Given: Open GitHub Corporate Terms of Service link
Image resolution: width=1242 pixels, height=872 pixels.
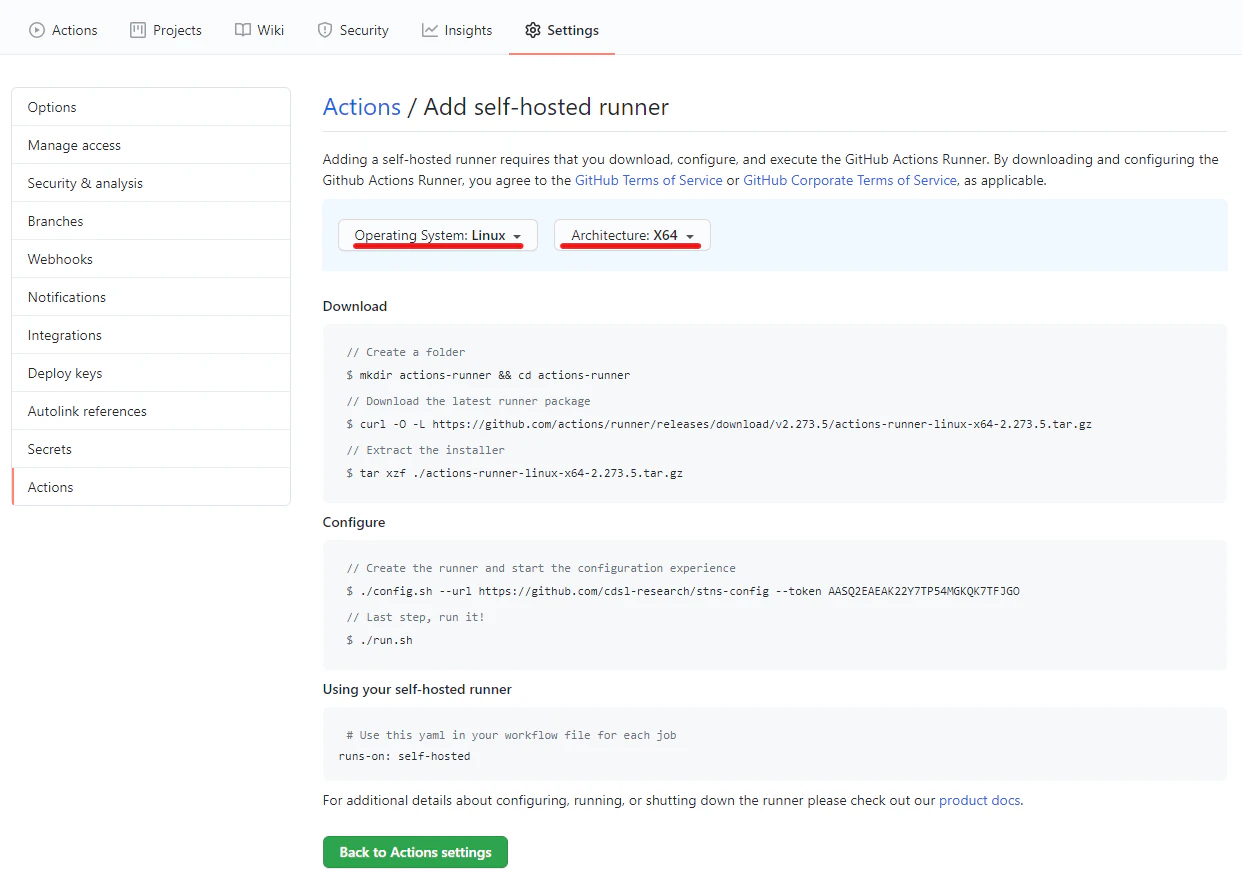Looking at the screenshot, I should coord(850,180).
